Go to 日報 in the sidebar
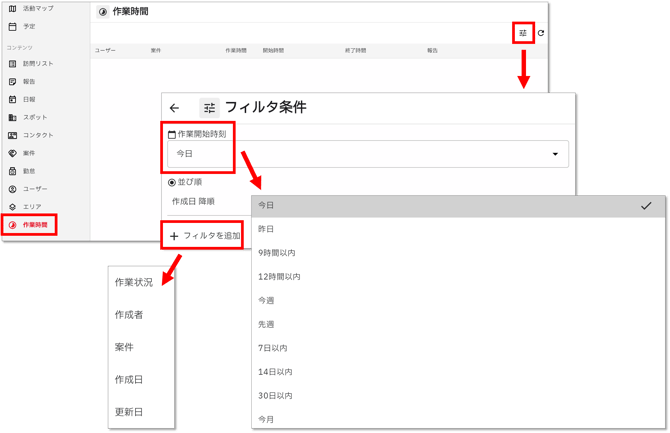This screenshot has width=670, height=433. [x=29, y=99]
